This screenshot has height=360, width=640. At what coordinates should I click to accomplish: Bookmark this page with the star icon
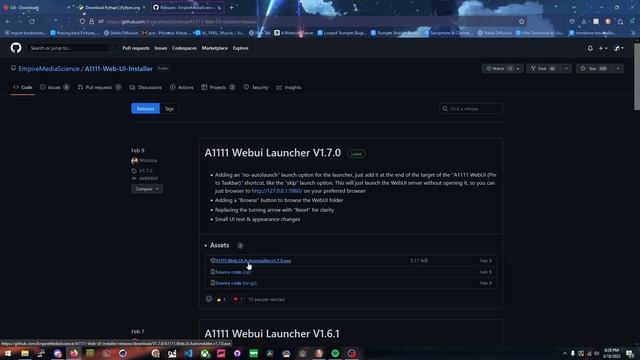(521, 21)
